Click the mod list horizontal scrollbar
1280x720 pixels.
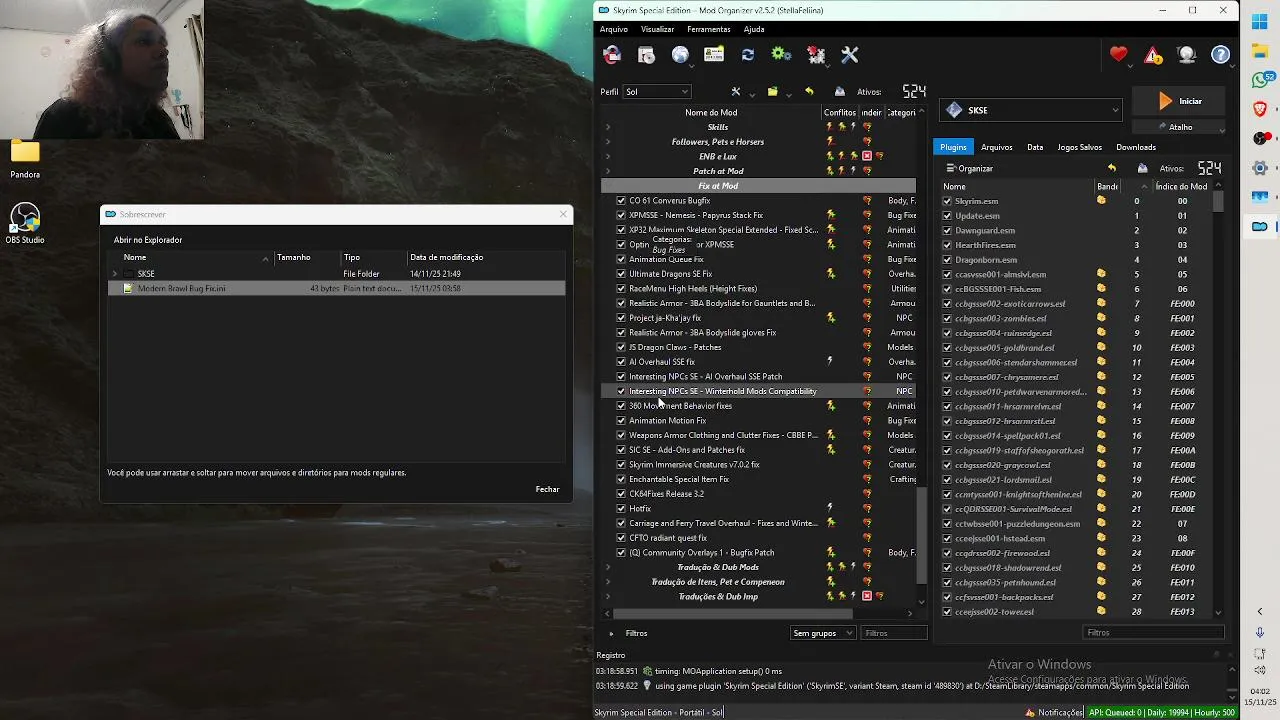coord(732,613)
